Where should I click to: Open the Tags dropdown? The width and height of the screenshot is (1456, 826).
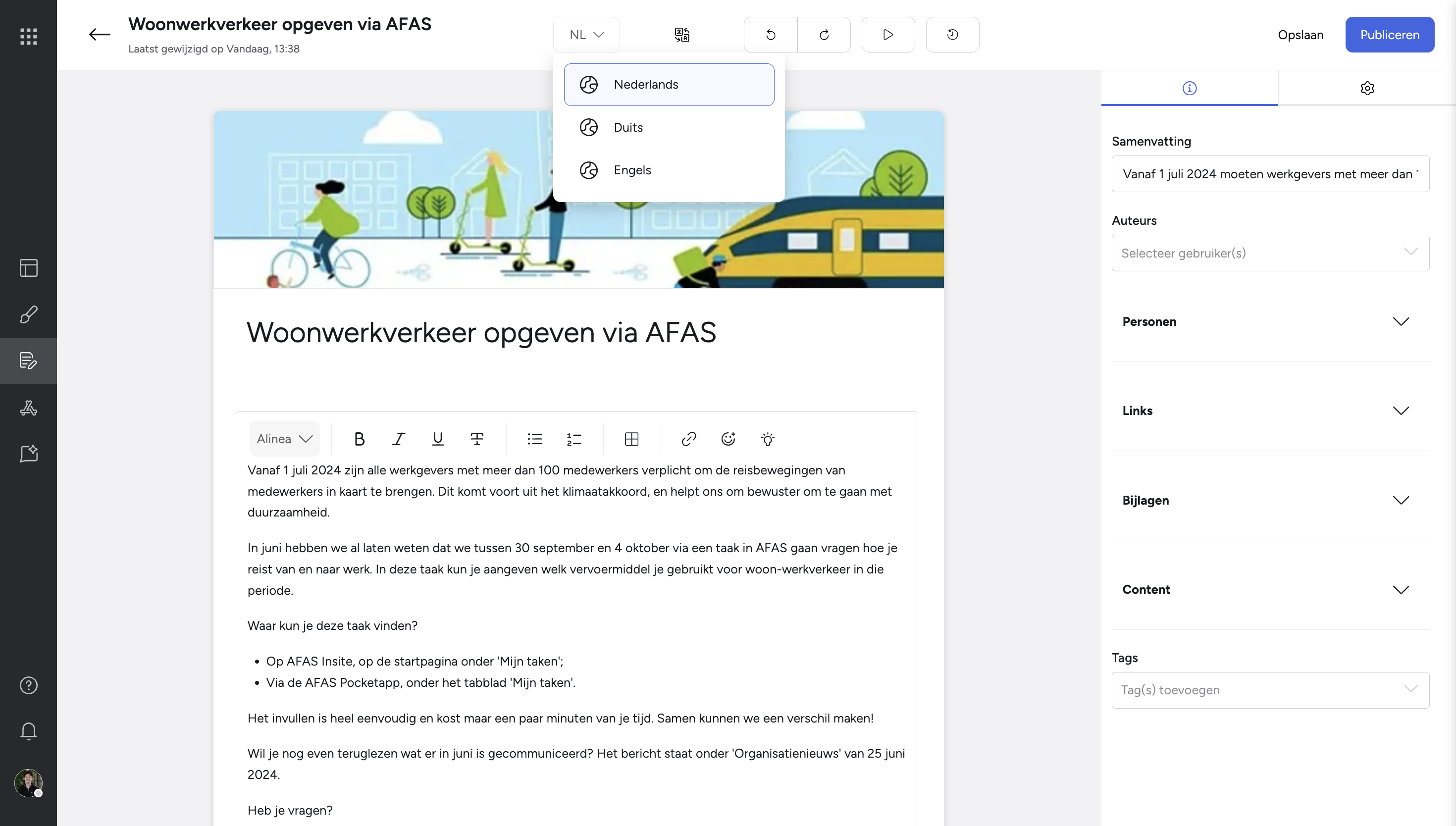pyautogui.click(x=1270, y=690)
